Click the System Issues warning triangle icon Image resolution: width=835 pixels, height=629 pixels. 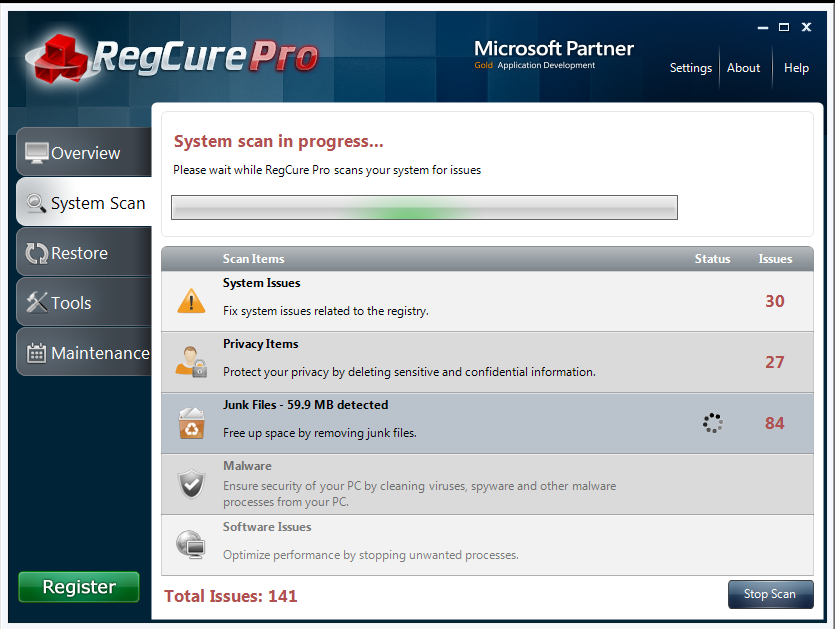coord(191,301)
